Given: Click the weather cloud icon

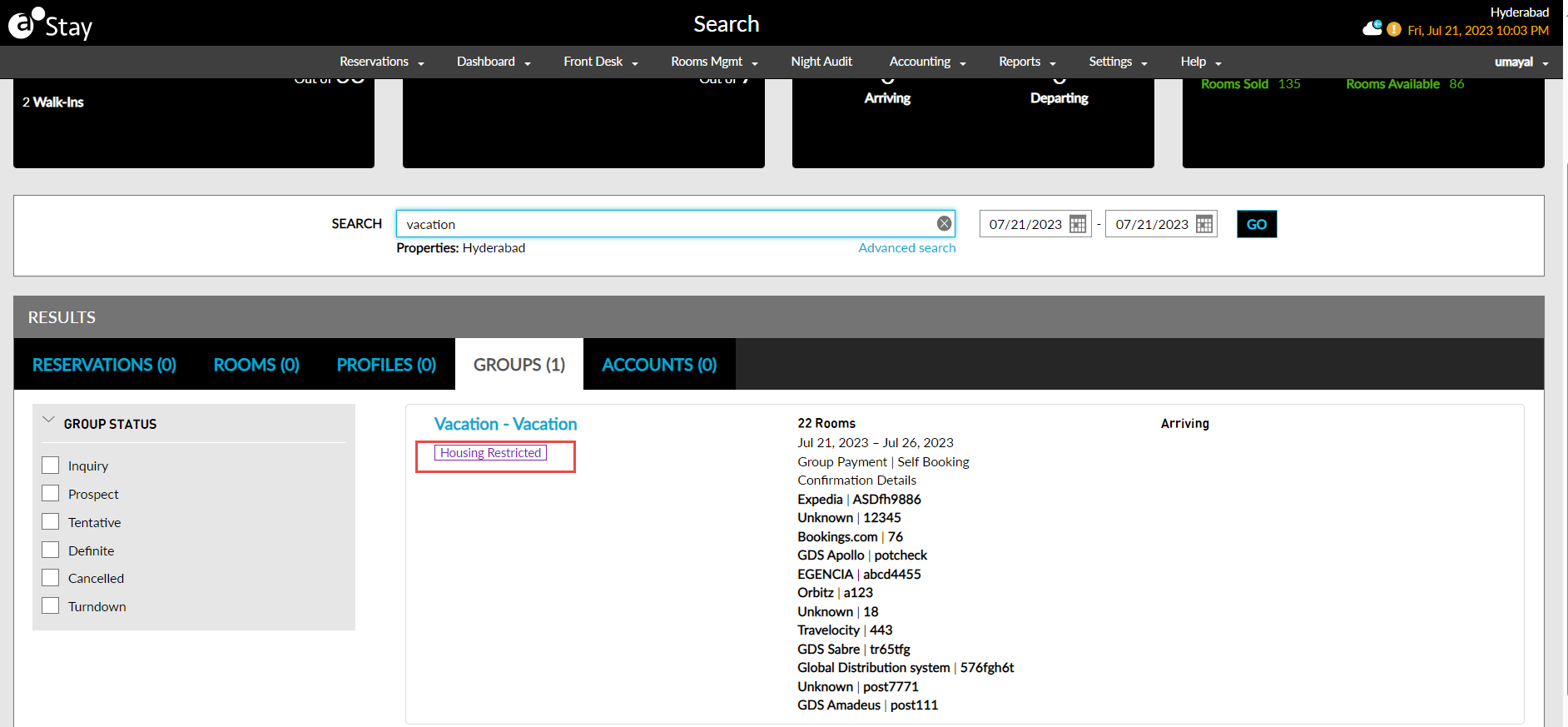Looking at the screenshot, I should [1372, 29].
